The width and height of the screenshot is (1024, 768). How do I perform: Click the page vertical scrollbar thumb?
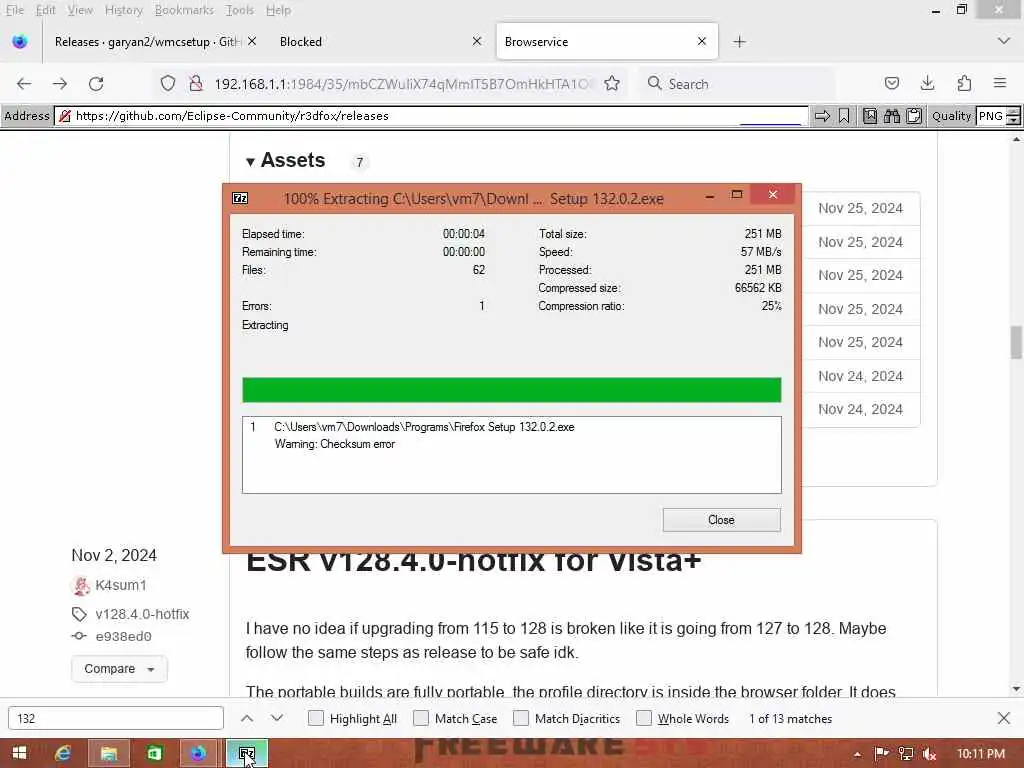[x=1016, y=342]
